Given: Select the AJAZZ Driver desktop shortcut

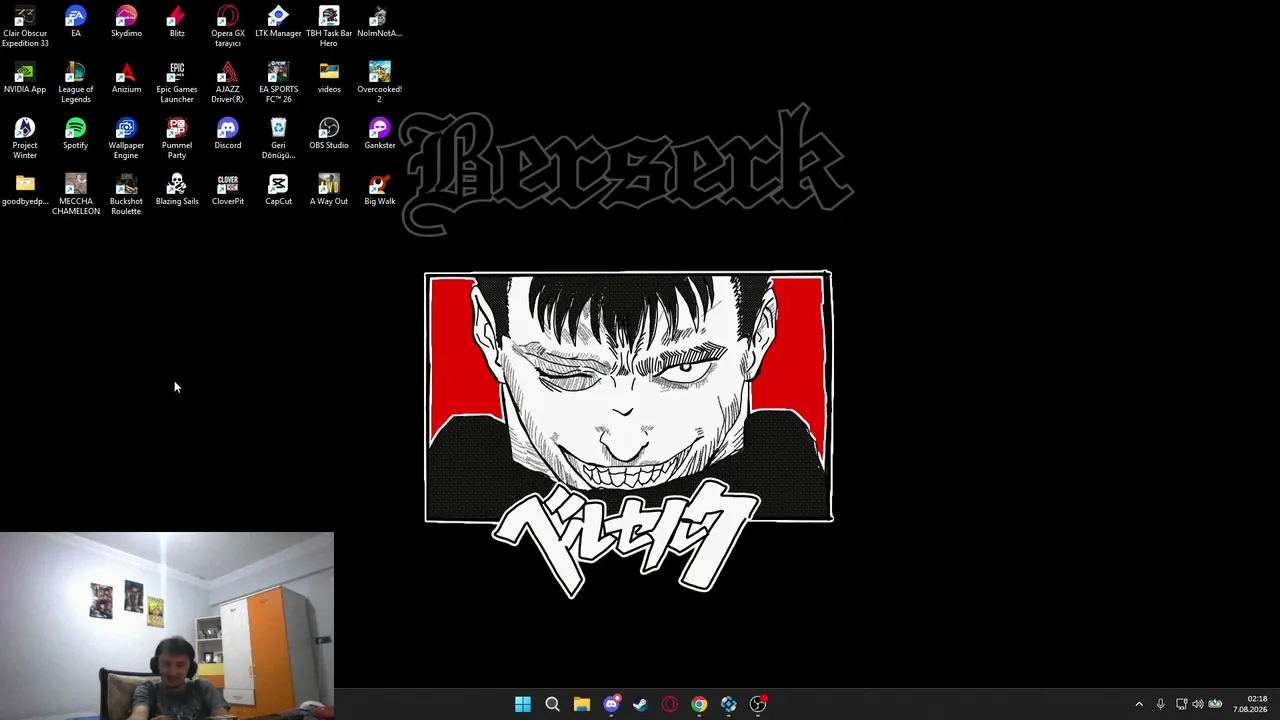Looking at the screenshot, I should point(228,83).
